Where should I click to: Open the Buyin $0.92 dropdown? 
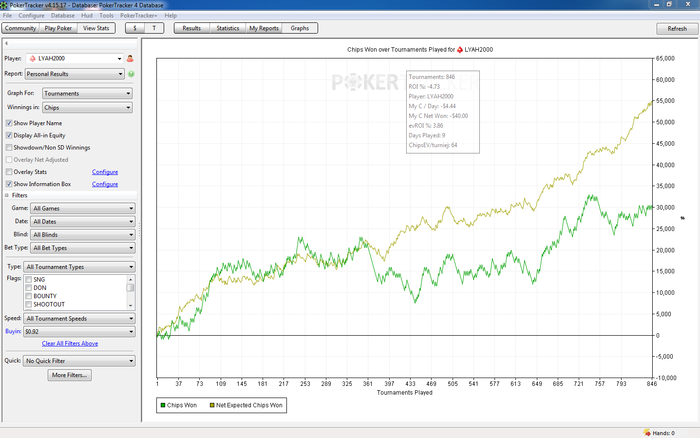[x=79, y=331]
